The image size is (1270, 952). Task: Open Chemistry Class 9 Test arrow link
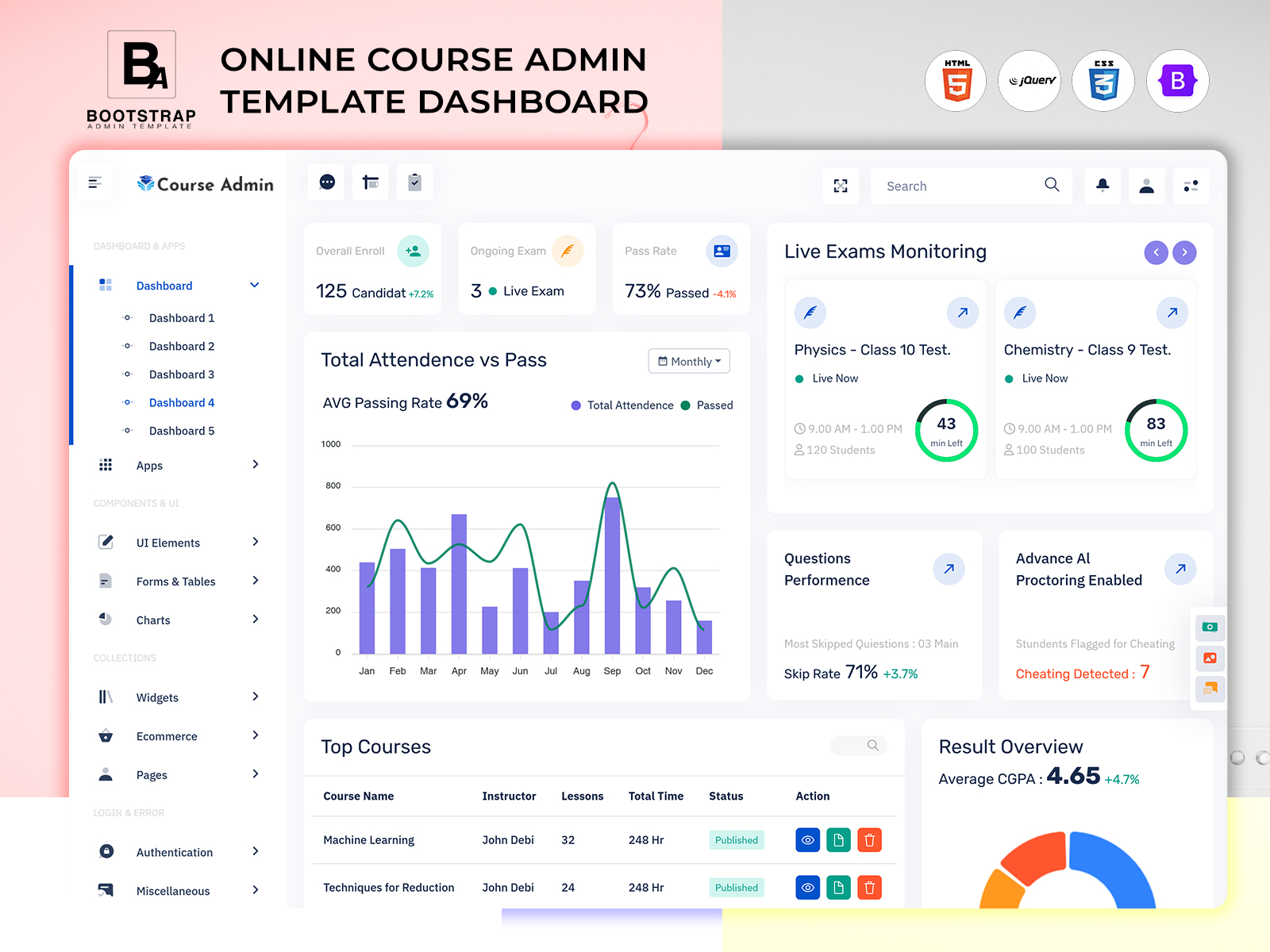pyautogui.click(x=1172, y=313)
